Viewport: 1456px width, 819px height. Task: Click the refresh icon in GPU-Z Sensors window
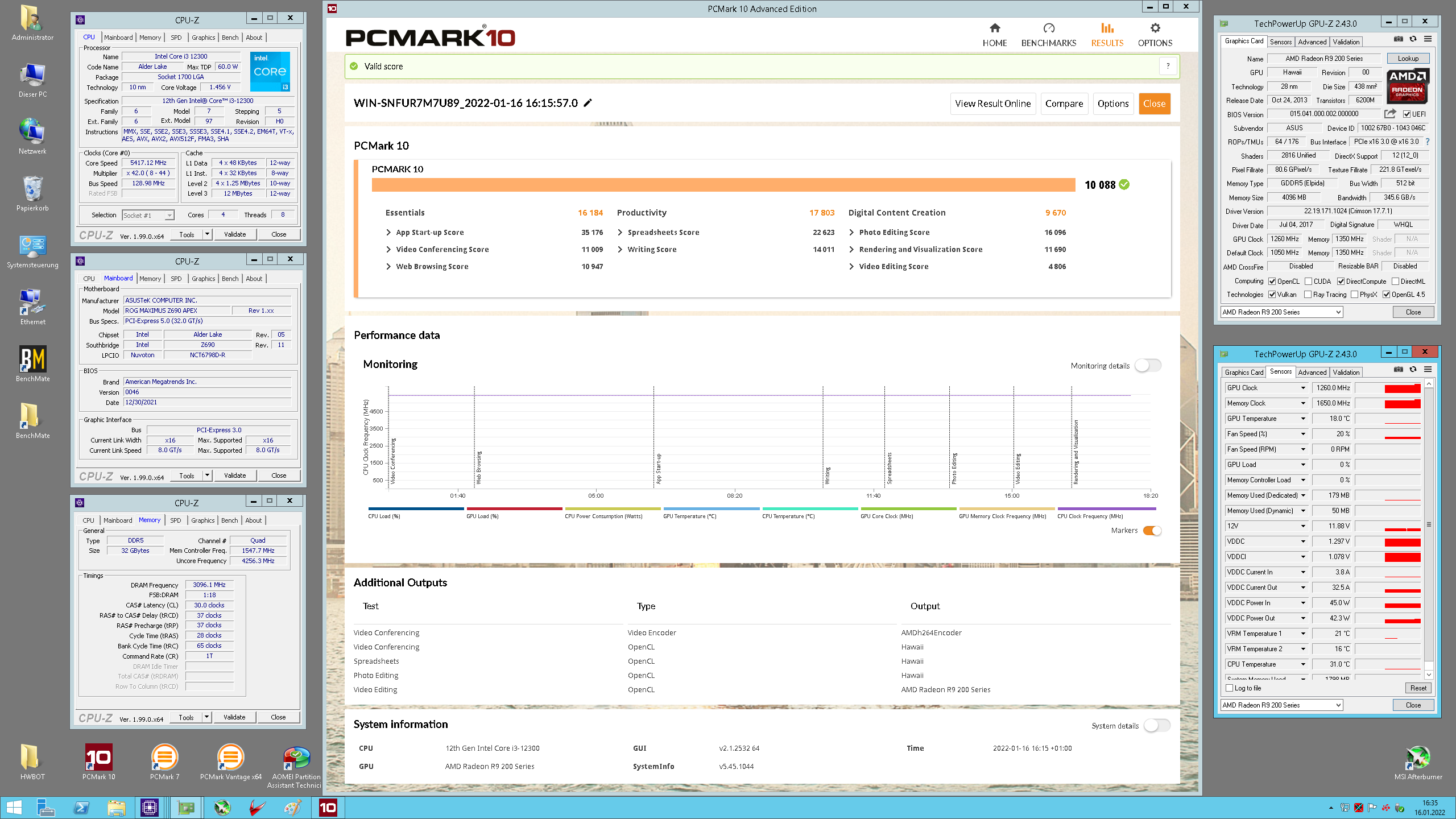tap(1413, 369)
